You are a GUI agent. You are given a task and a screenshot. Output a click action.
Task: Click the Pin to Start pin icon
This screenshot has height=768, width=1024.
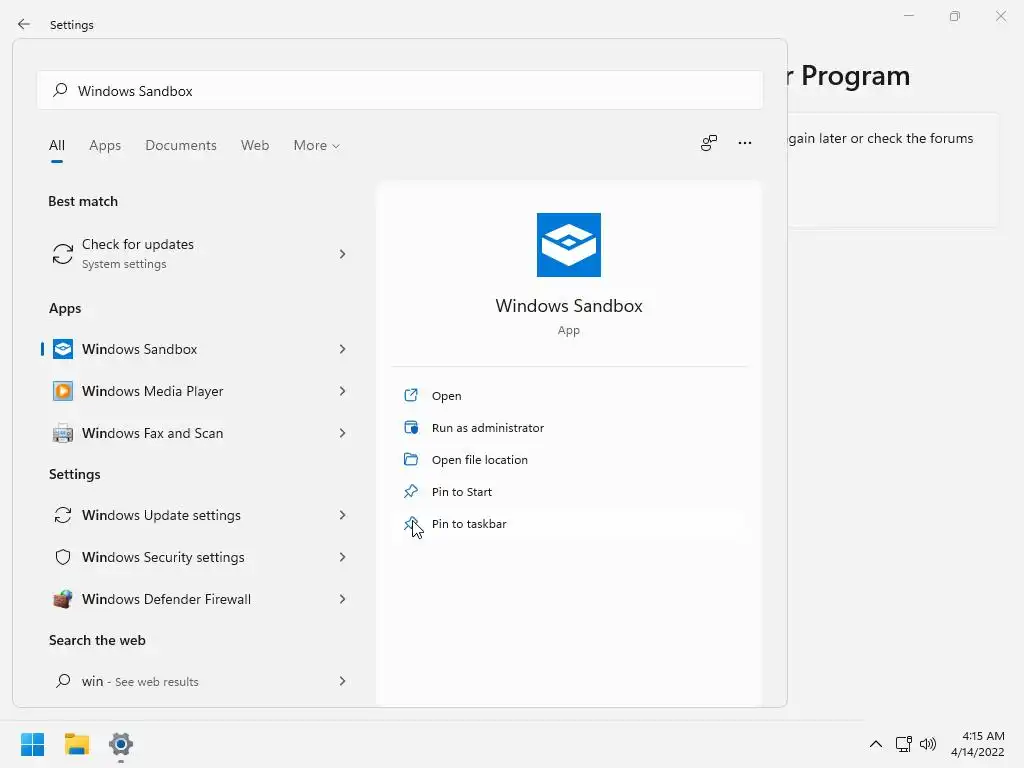point(411,491)
